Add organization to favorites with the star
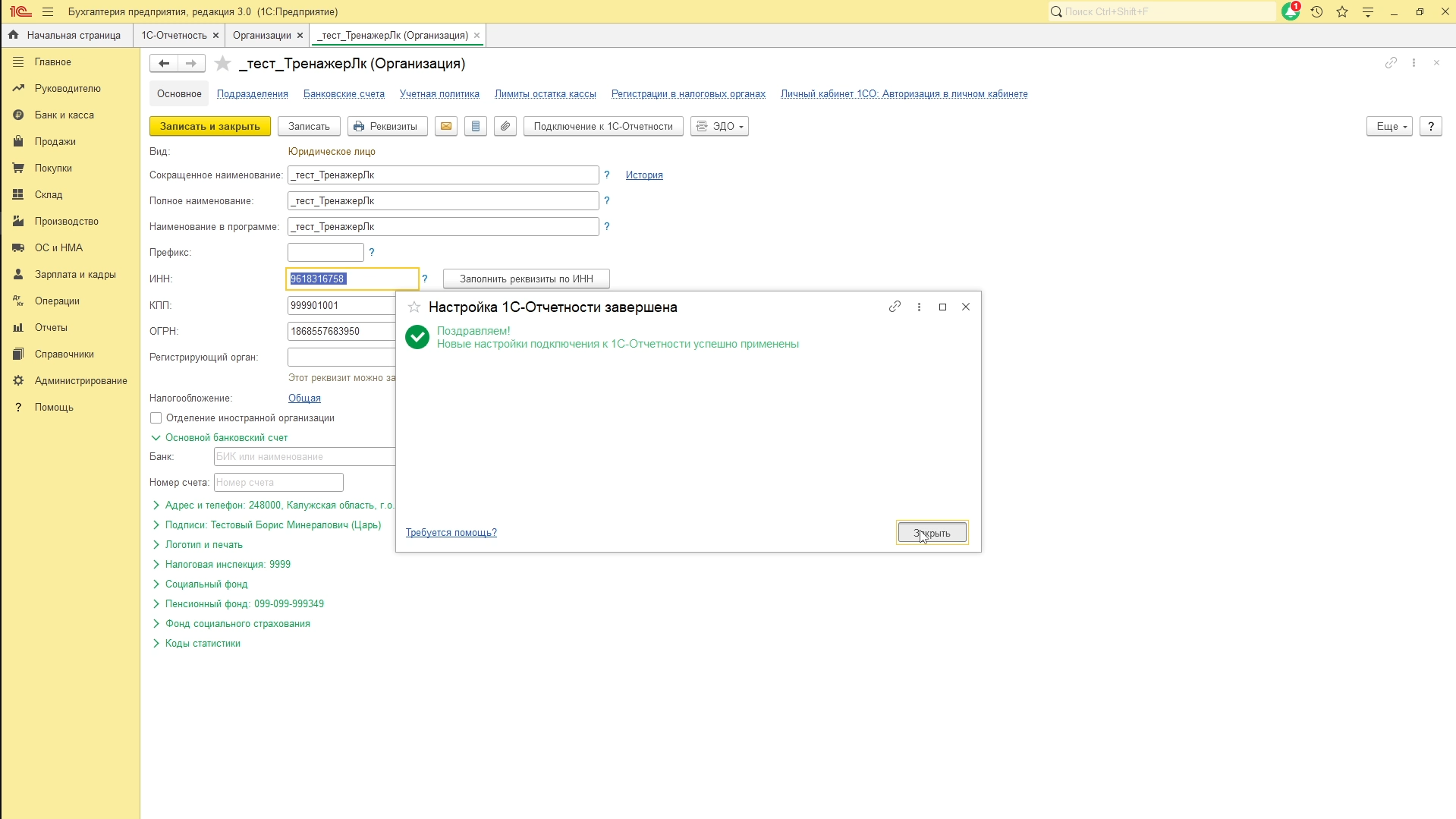The height and width of the screenshot is (819, 1456). (x=222, y=64)
